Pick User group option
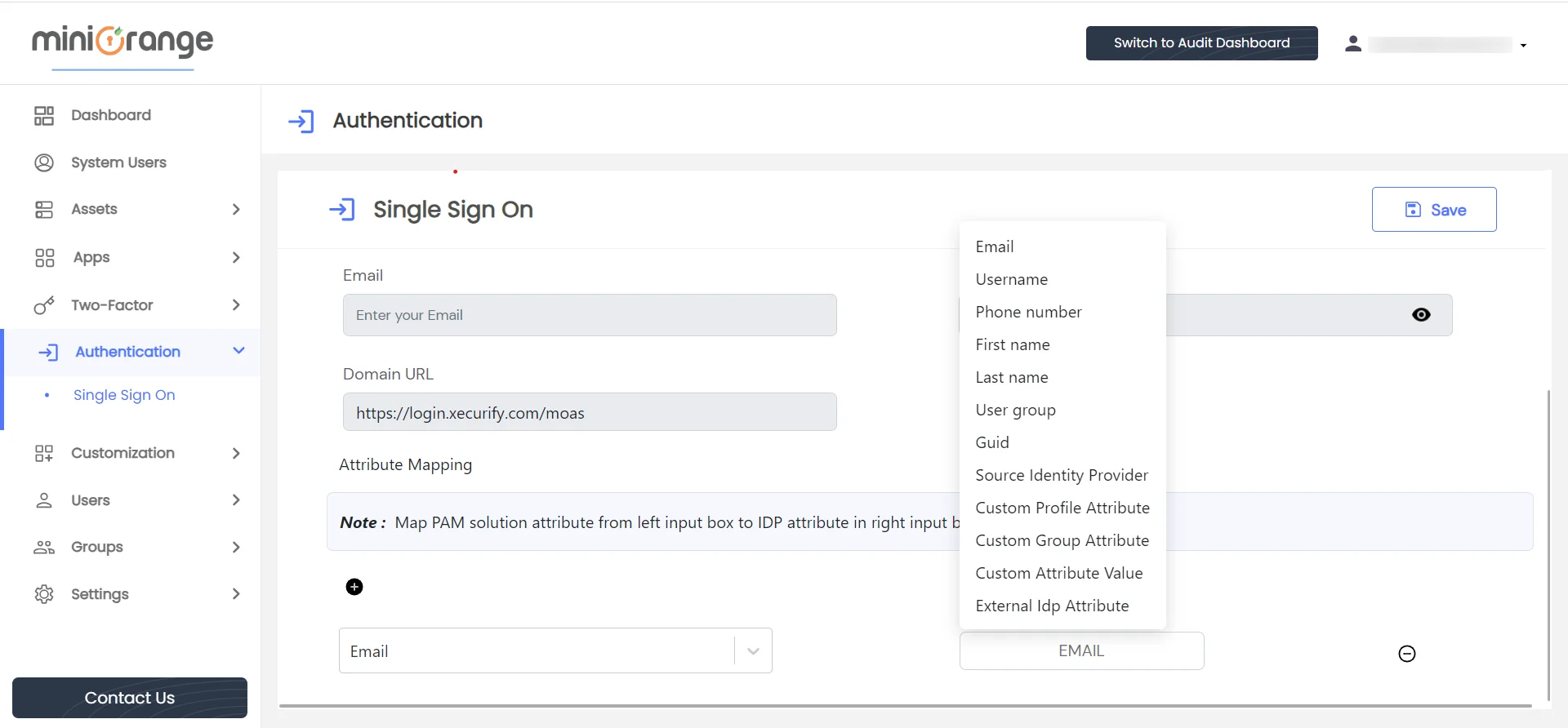 click(1062, 410)
